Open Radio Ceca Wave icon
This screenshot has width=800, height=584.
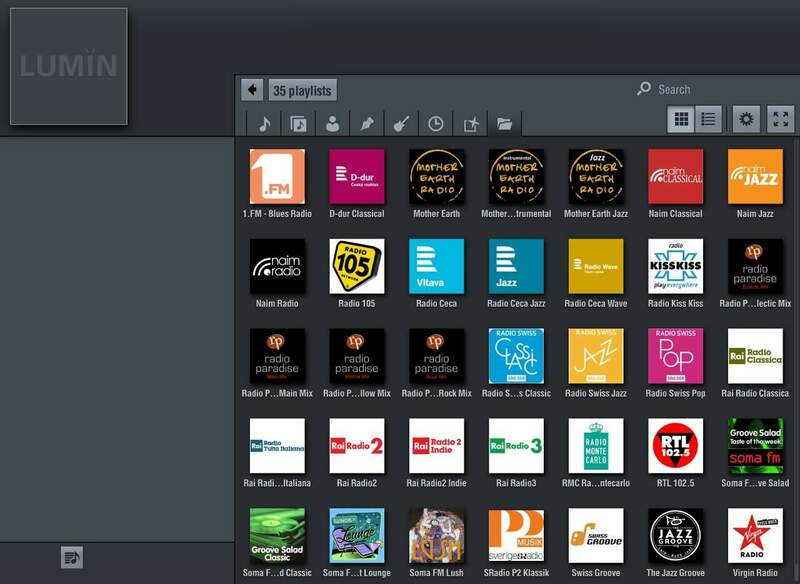coord(596,266)
